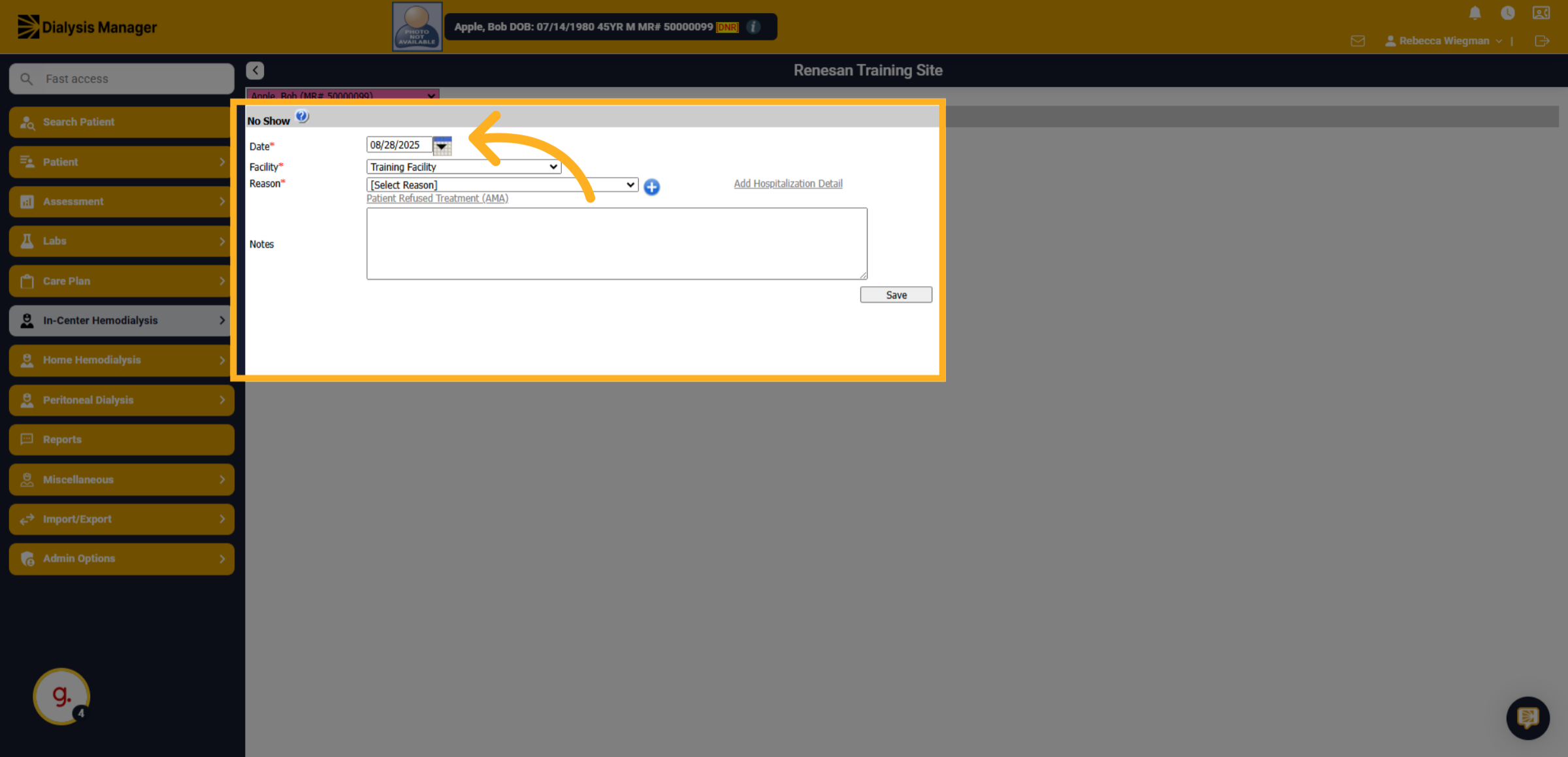Open the date picker calendar icon
Viewport: 1568px width, 757px height.
tap(442, 146)
